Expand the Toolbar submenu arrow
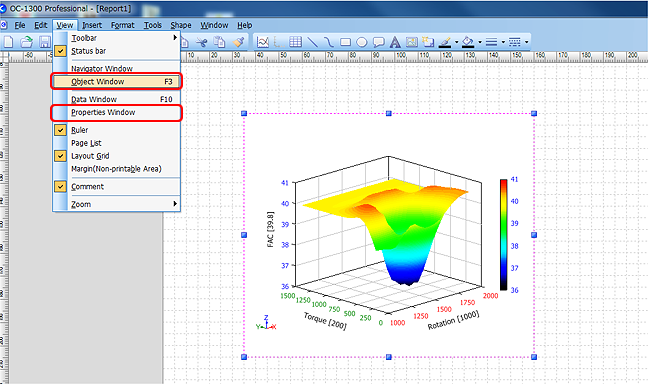The height and width of the screenshot is (384, 648). point(175,38)
